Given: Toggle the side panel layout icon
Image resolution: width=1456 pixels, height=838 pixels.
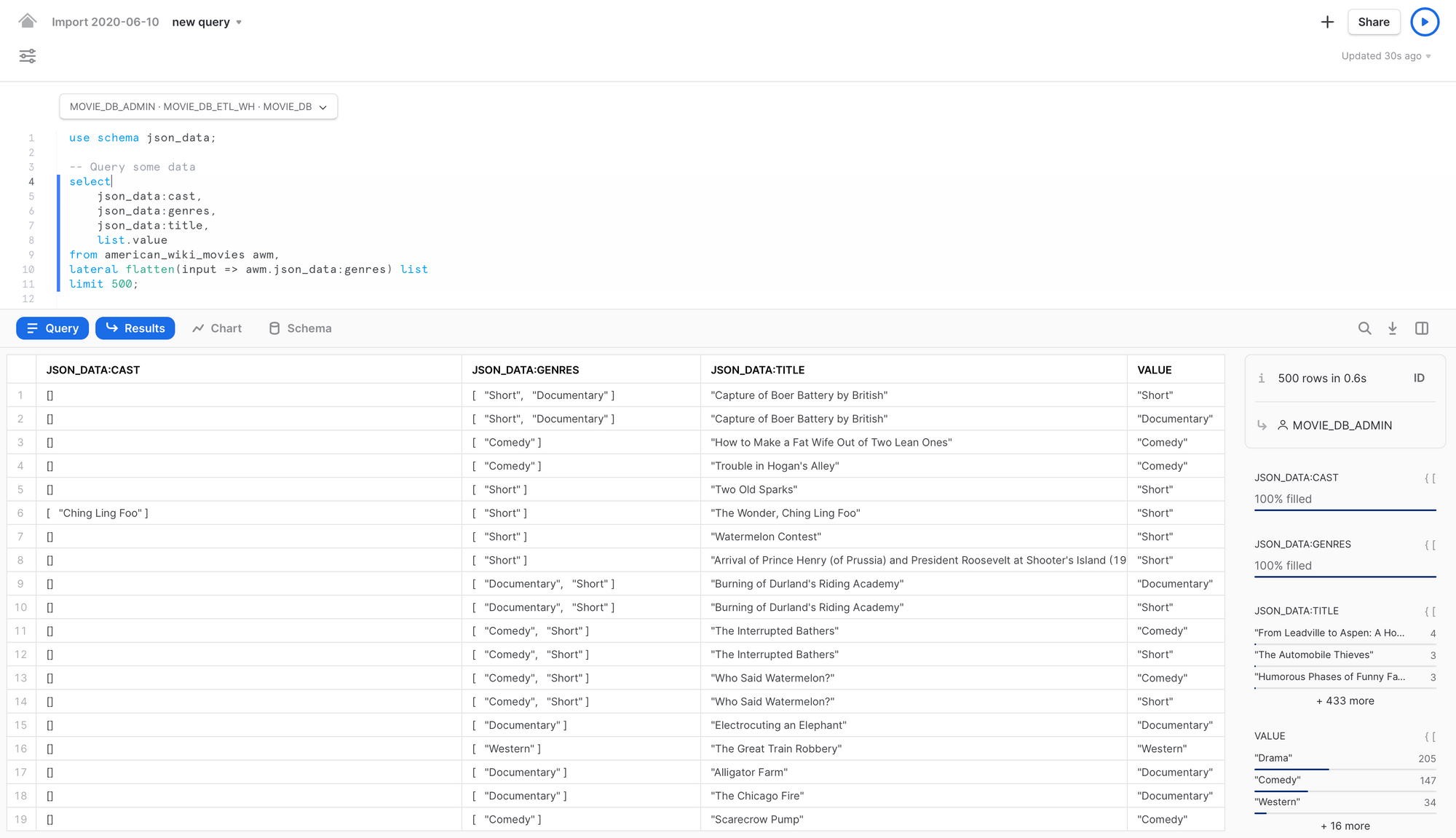Looking at the screenshot, I should (1422, 328).
